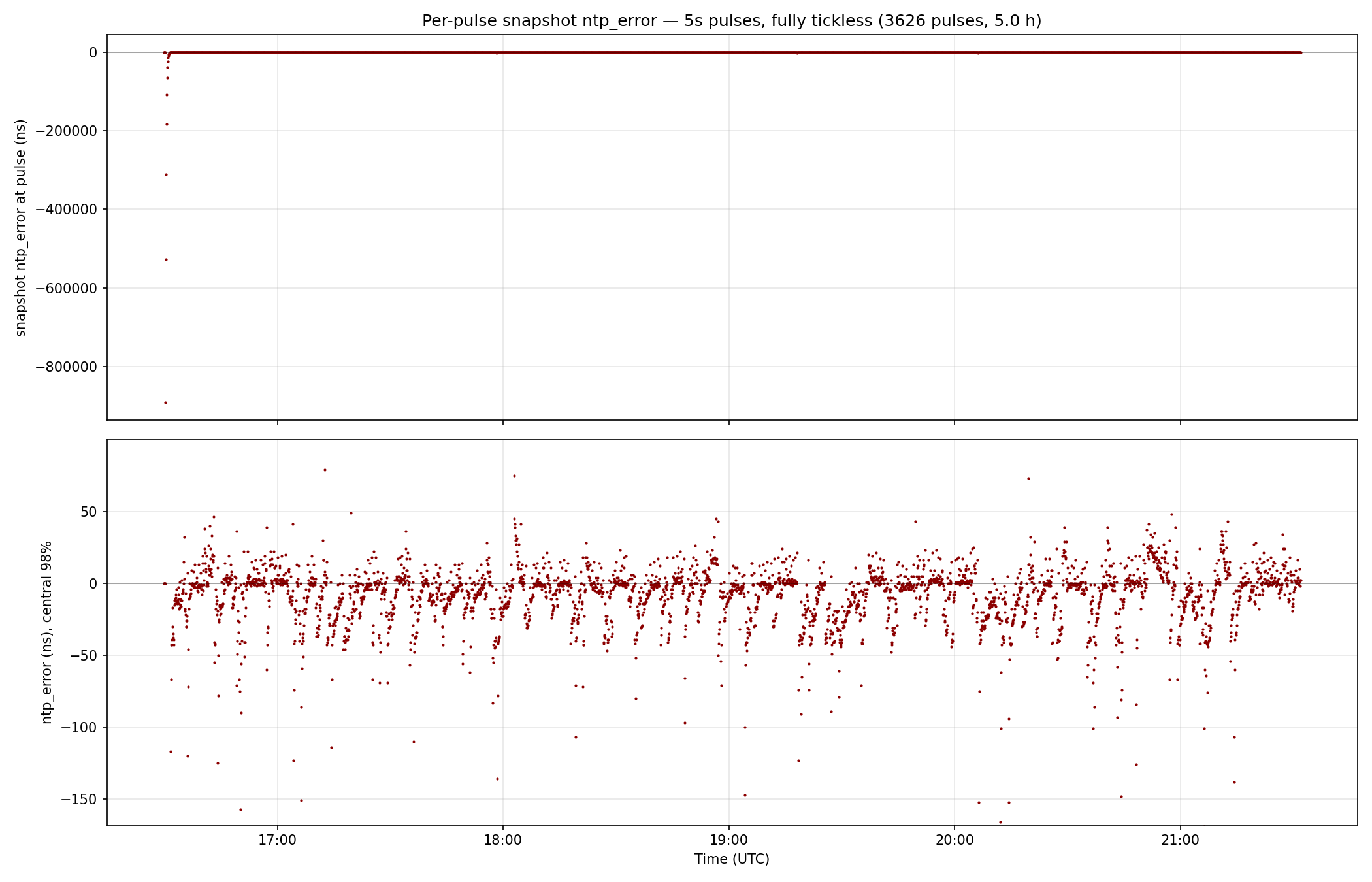This screenshot has width=1372, height=882.
Task: Click the 19:00 x-axis tick label
Action: (x=728, y=840)
